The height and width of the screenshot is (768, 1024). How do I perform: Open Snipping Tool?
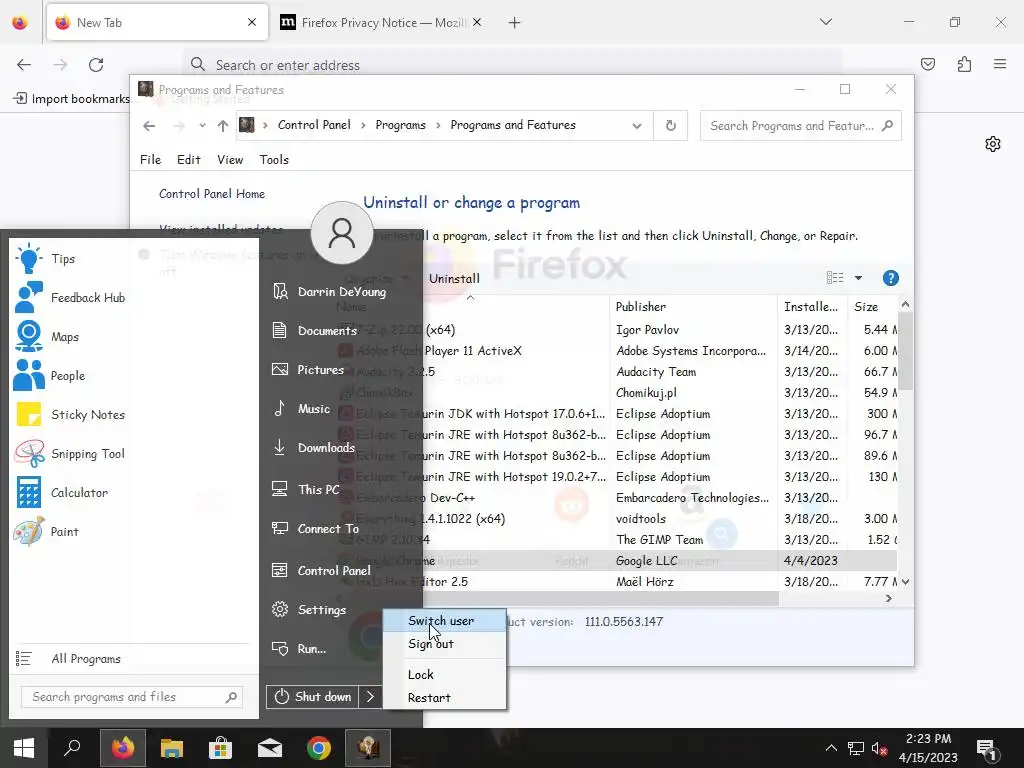(71, 454)
